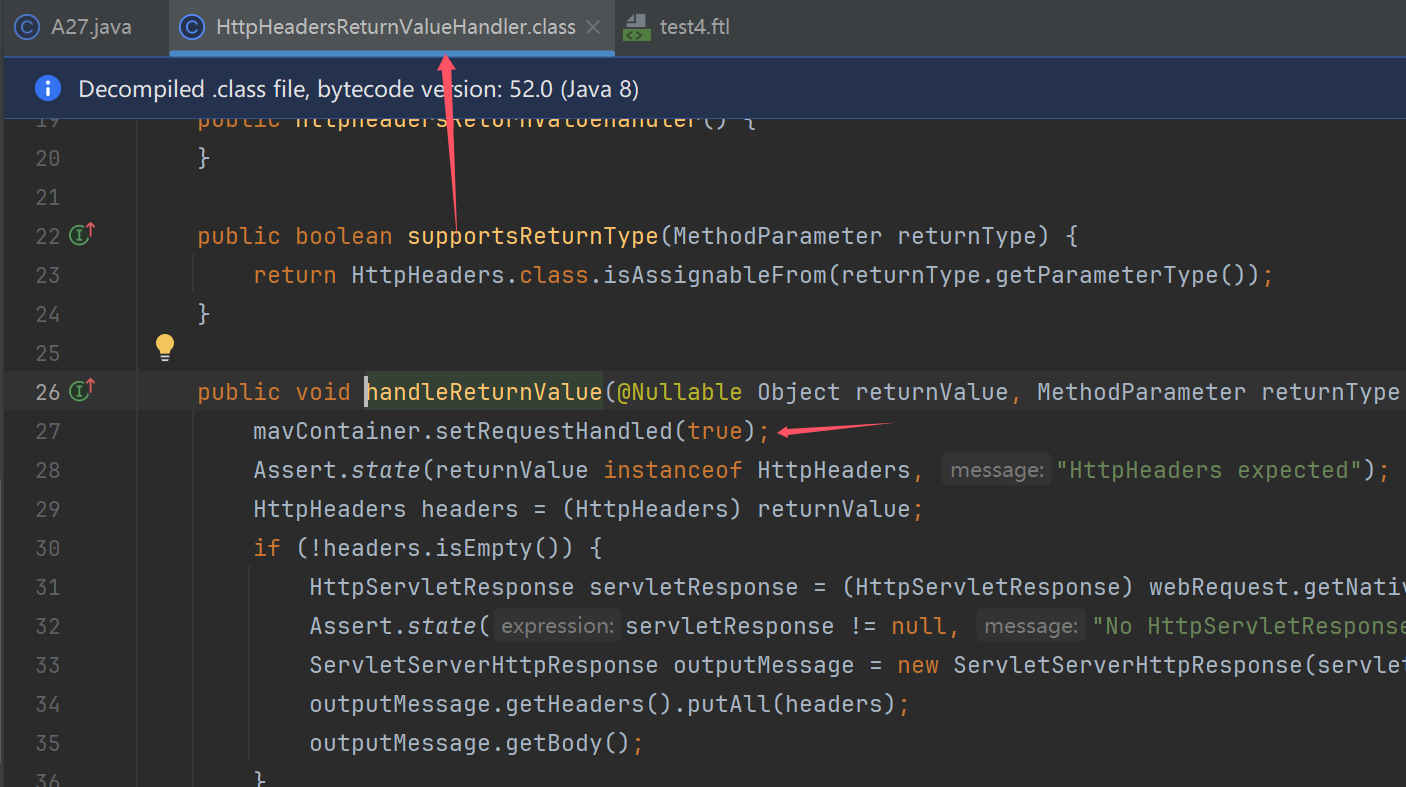Click the 'expression:' parameter hint on line 32

[x=557, y=626]
